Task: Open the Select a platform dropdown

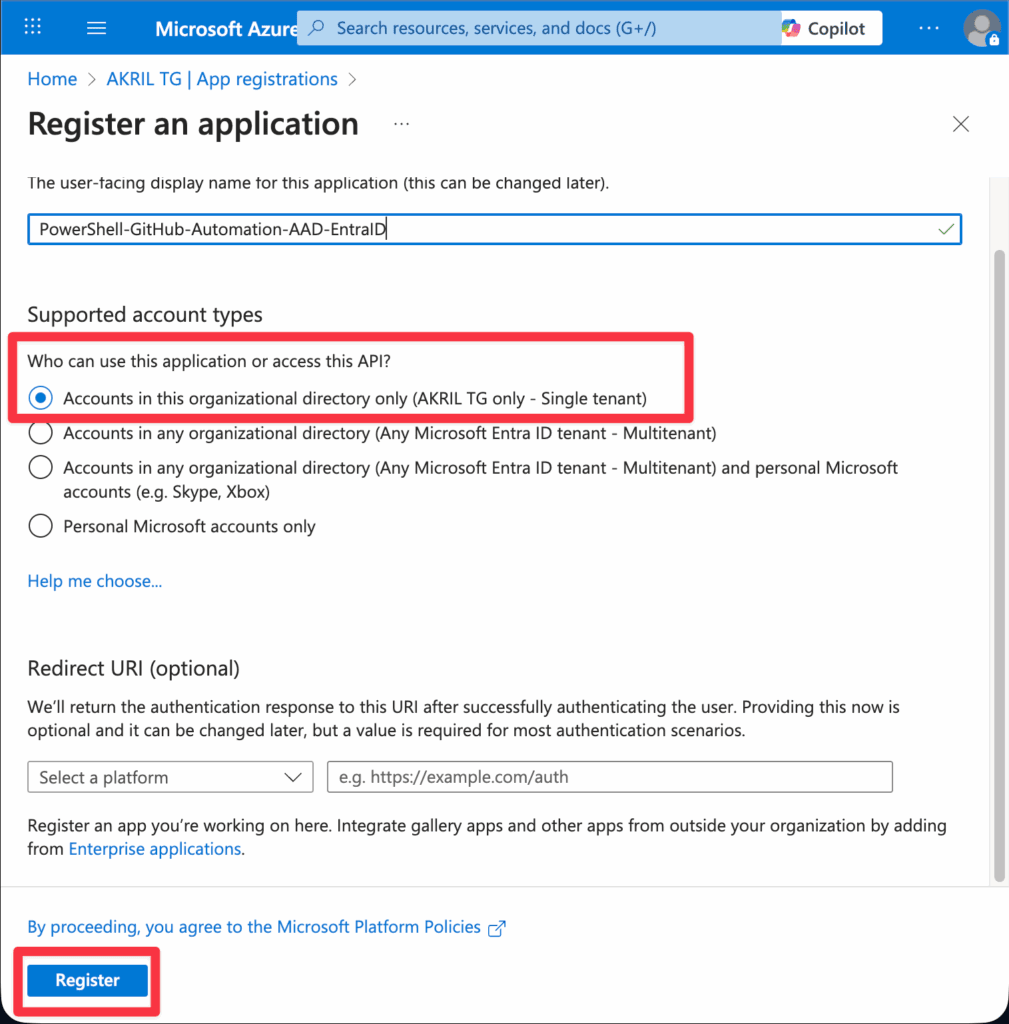Action: [170, 777]
